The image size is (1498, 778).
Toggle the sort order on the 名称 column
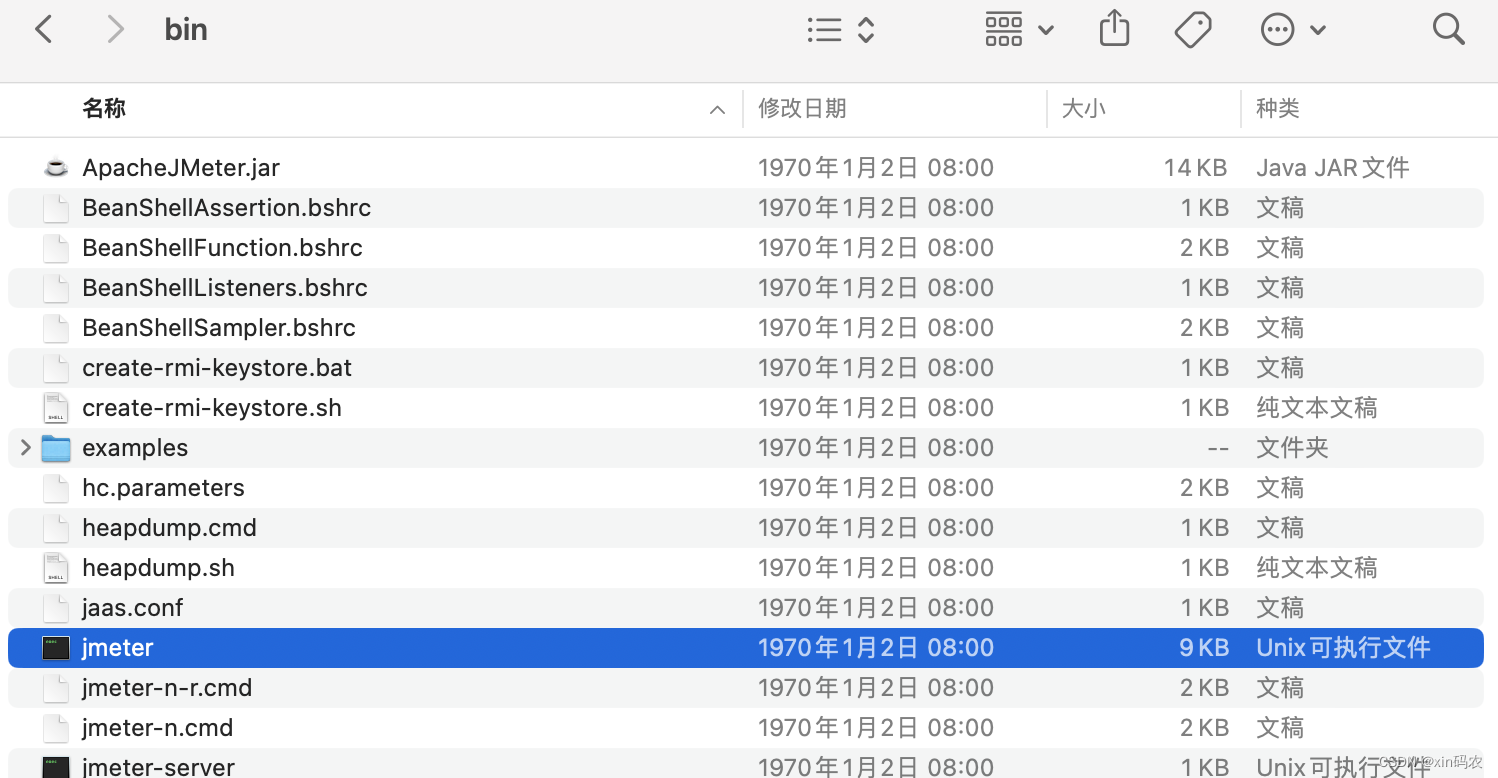pyautogui.click(x=717, y=109)
